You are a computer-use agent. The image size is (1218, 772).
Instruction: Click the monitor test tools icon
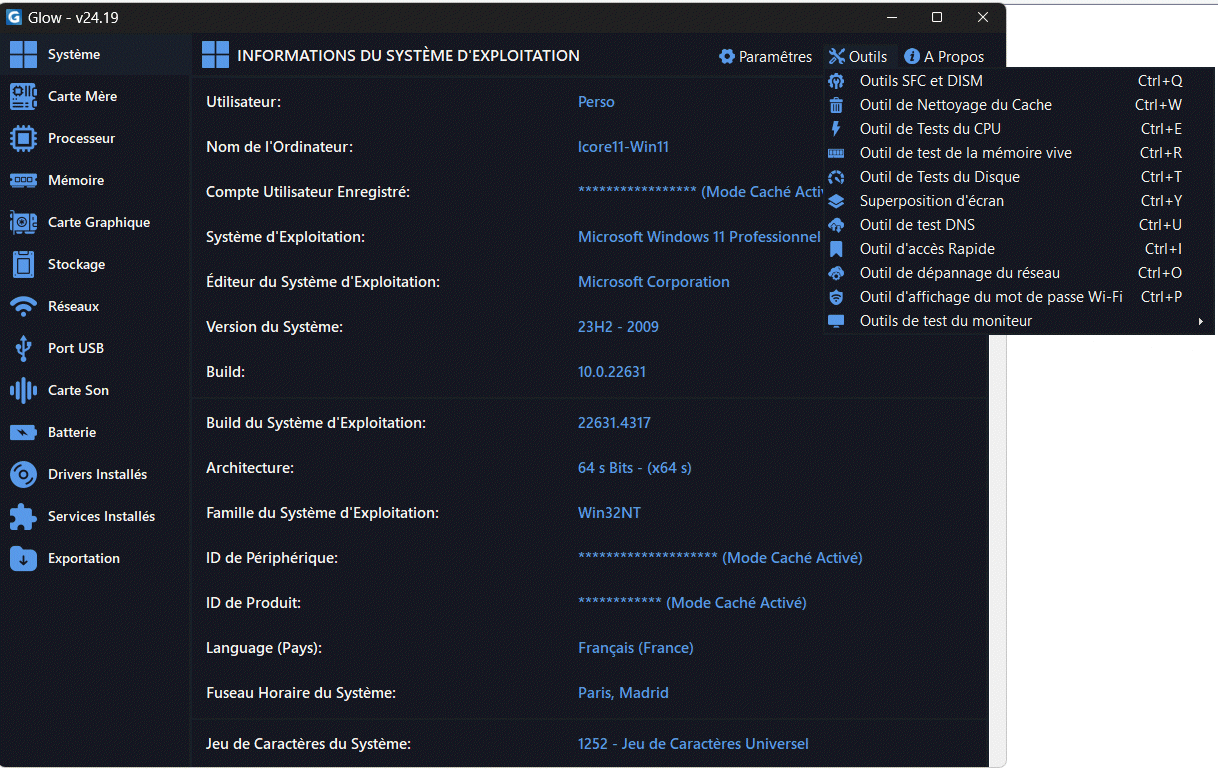[837, 321]
